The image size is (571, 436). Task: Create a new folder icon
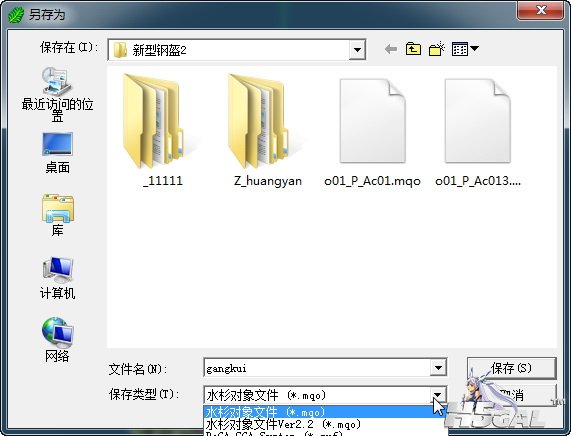coord(437,48)
